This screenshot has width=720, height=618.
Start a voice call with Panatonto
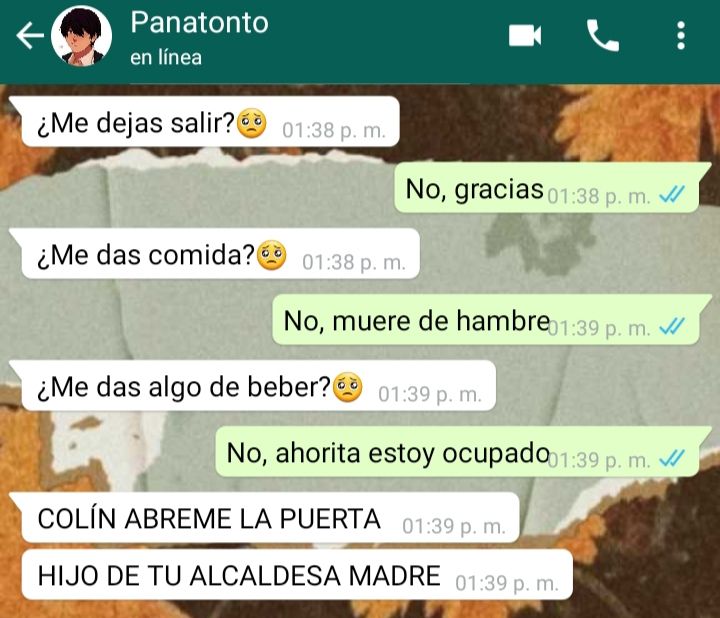(603, 35)
